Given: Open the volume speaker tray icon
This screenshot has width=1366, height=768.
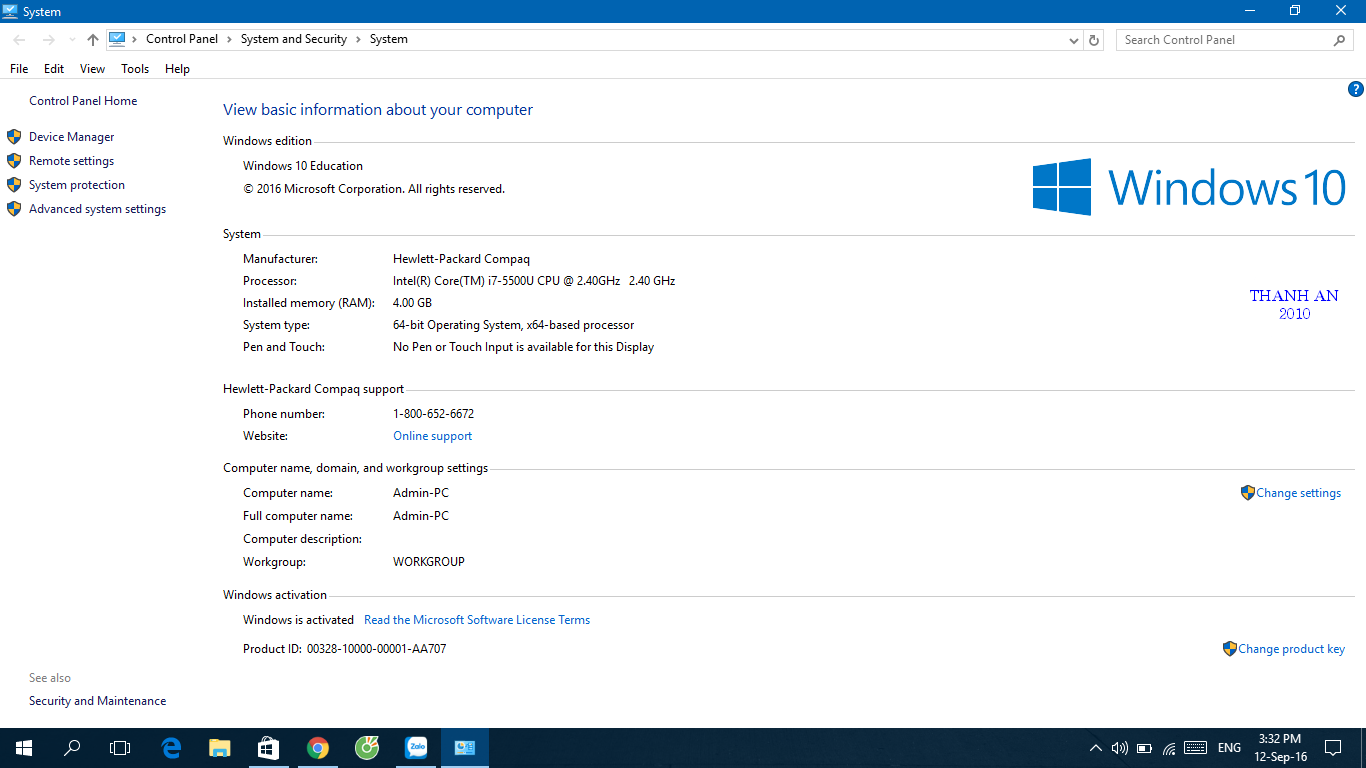Looking at the screenshot, I should coord(1119,748).
